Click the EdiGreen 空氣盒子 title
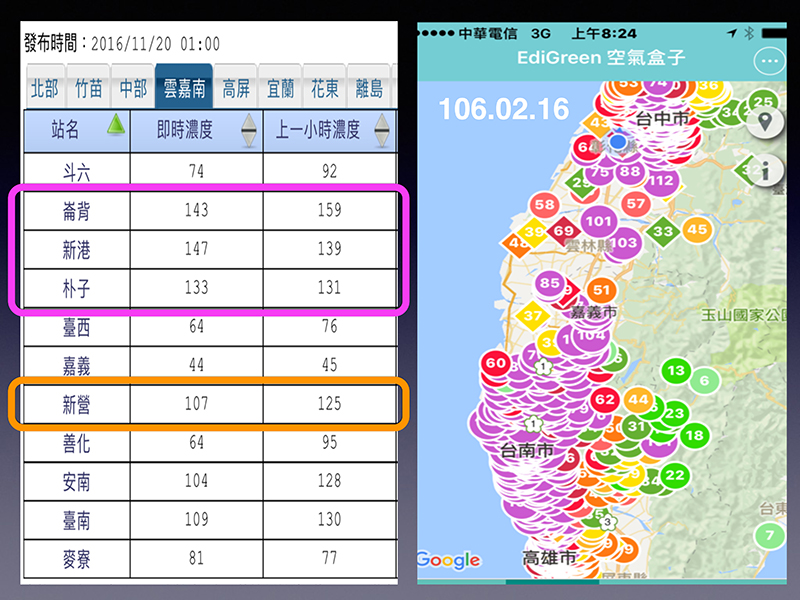The image size is (800, 600). (601, 58)
